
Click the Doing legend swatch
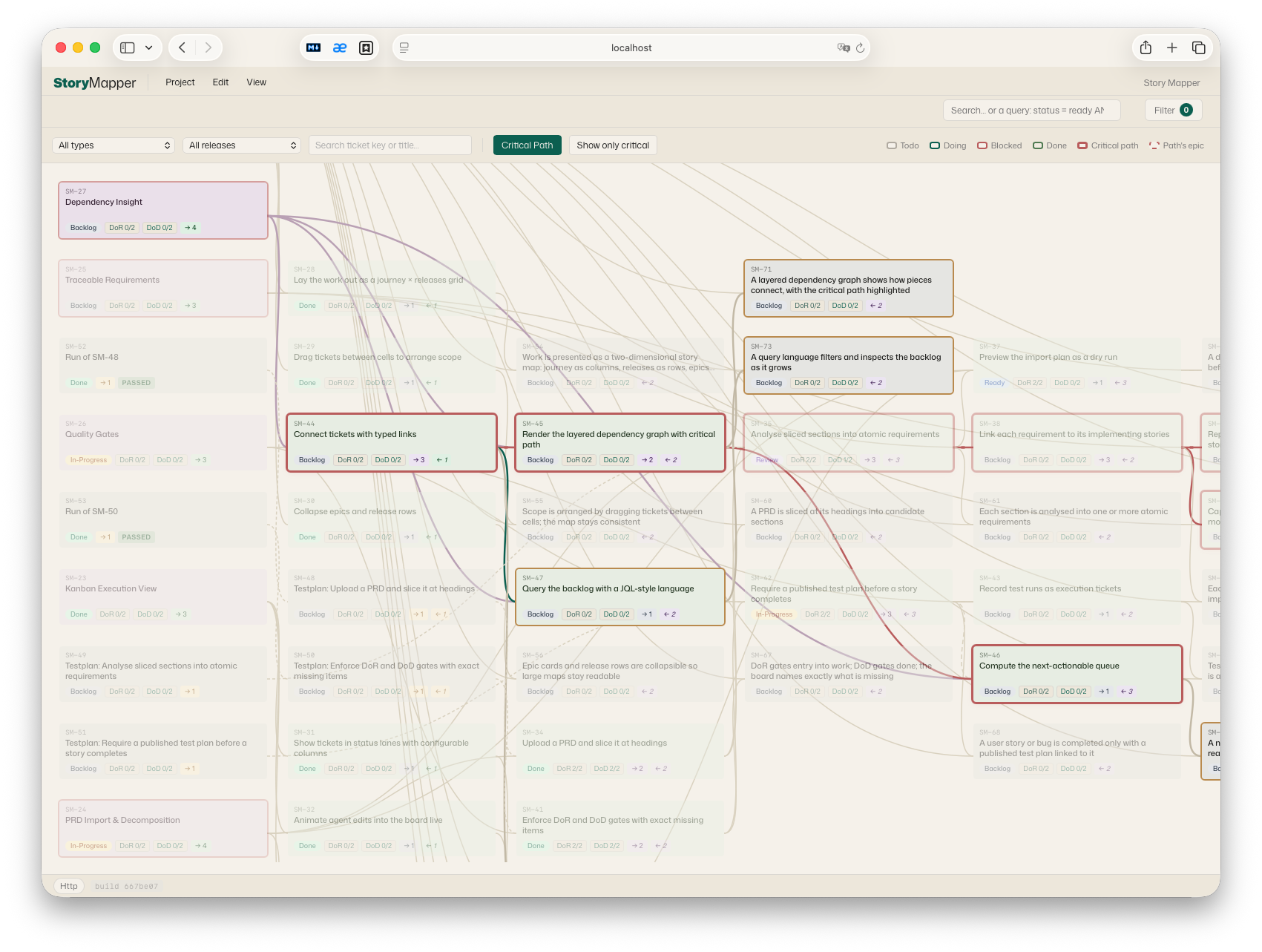tap(935, 145)
